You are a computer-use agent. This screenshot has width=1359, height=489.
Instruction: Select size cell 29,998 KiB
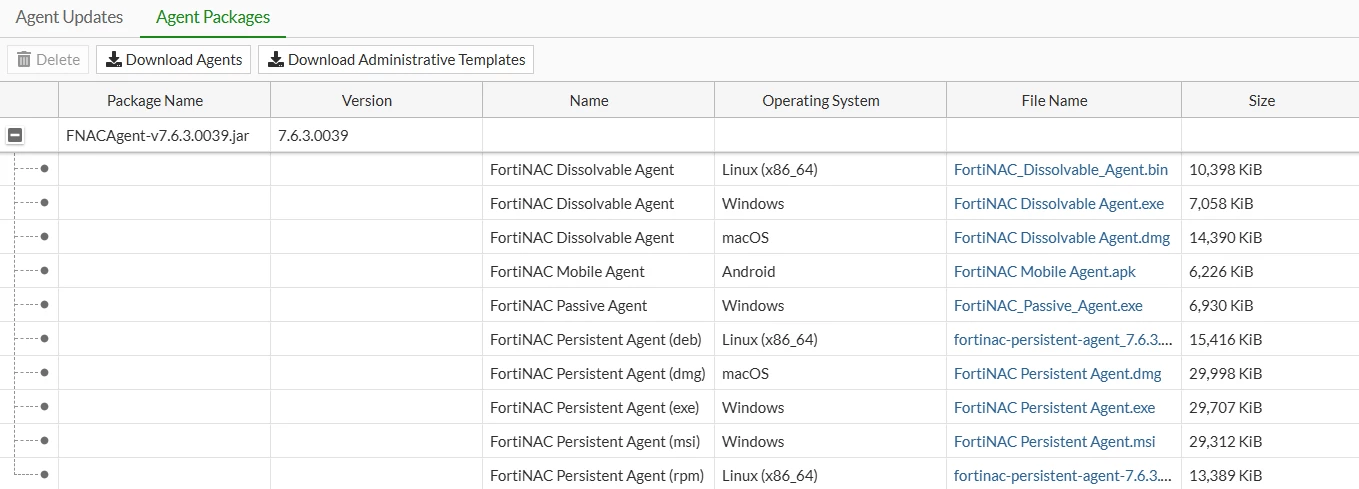tap(1226, 373)
